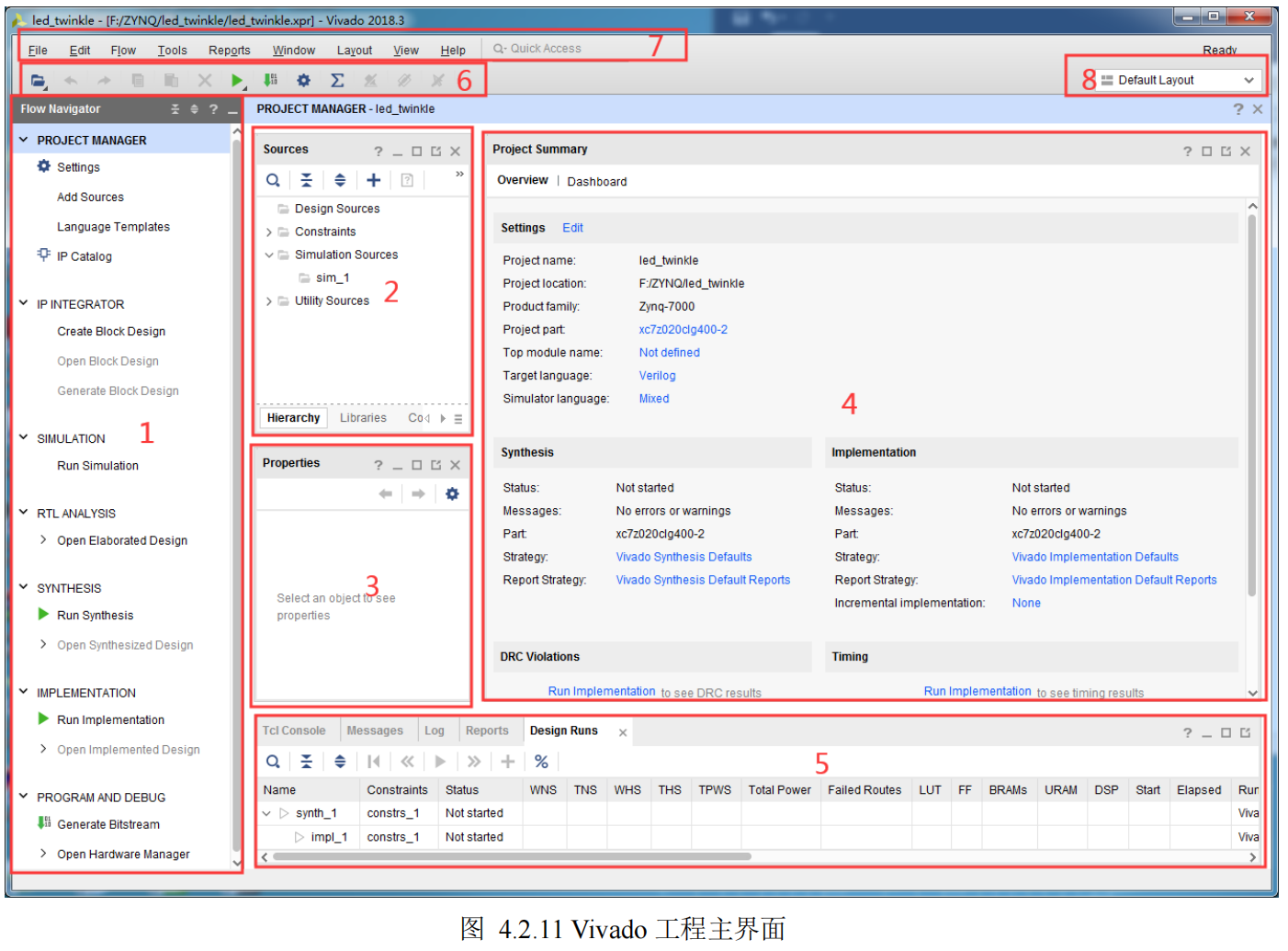Click Undo arrow in main toolbar
Image resolution: width=1288 pixels, height=951 pixels.
pyautogui.click(x=71, y=81)
